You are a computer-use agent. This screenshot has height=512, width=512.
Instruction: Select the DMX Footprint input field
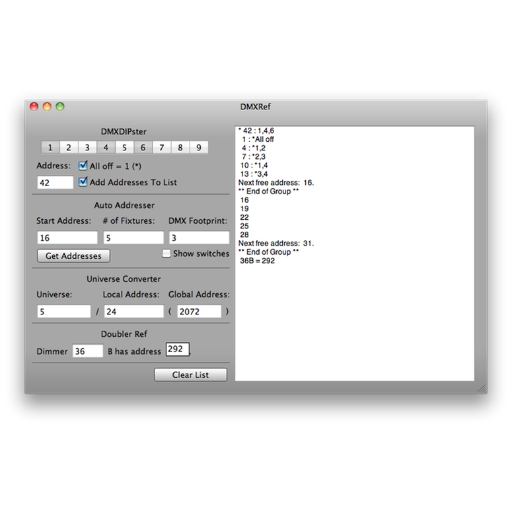pyautogui.click(x=199, y=238)
